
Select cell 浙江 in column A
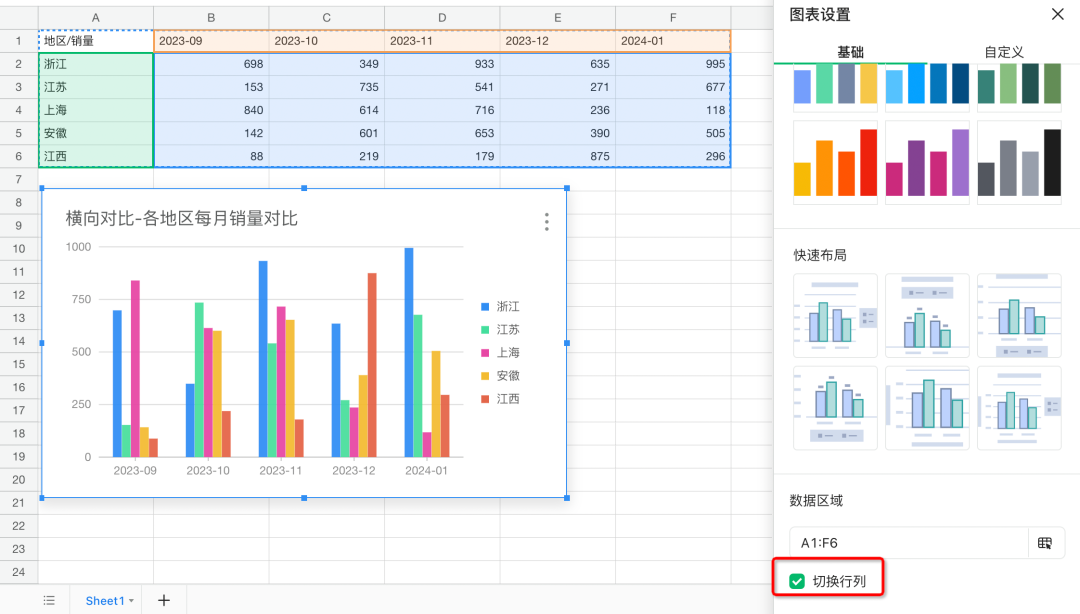point(96,64)
